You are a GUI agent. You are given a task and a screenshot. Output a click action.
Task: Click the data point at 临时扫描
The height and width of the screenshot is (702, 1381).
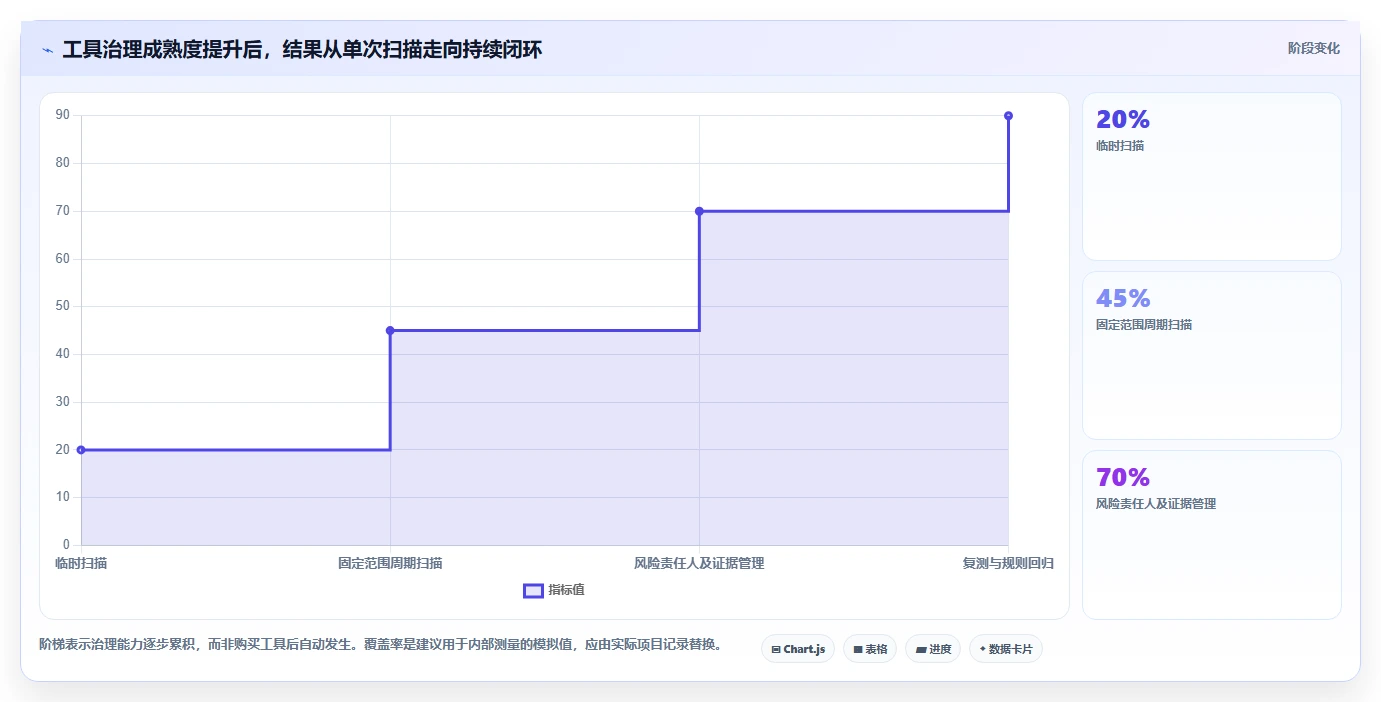(x=81, y=450)
